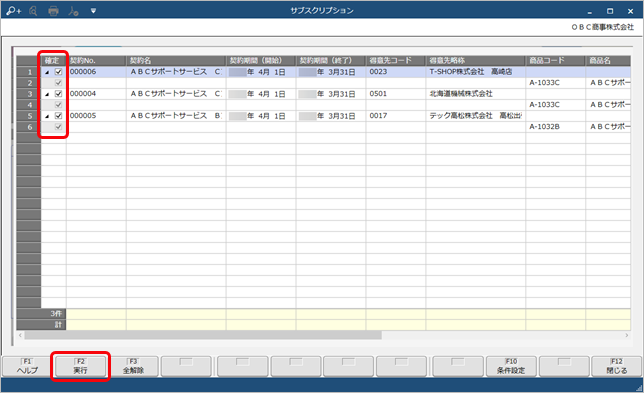Click the 3件 count footer cell
This screenshot has width=644, height=393.
pos(41,314)
